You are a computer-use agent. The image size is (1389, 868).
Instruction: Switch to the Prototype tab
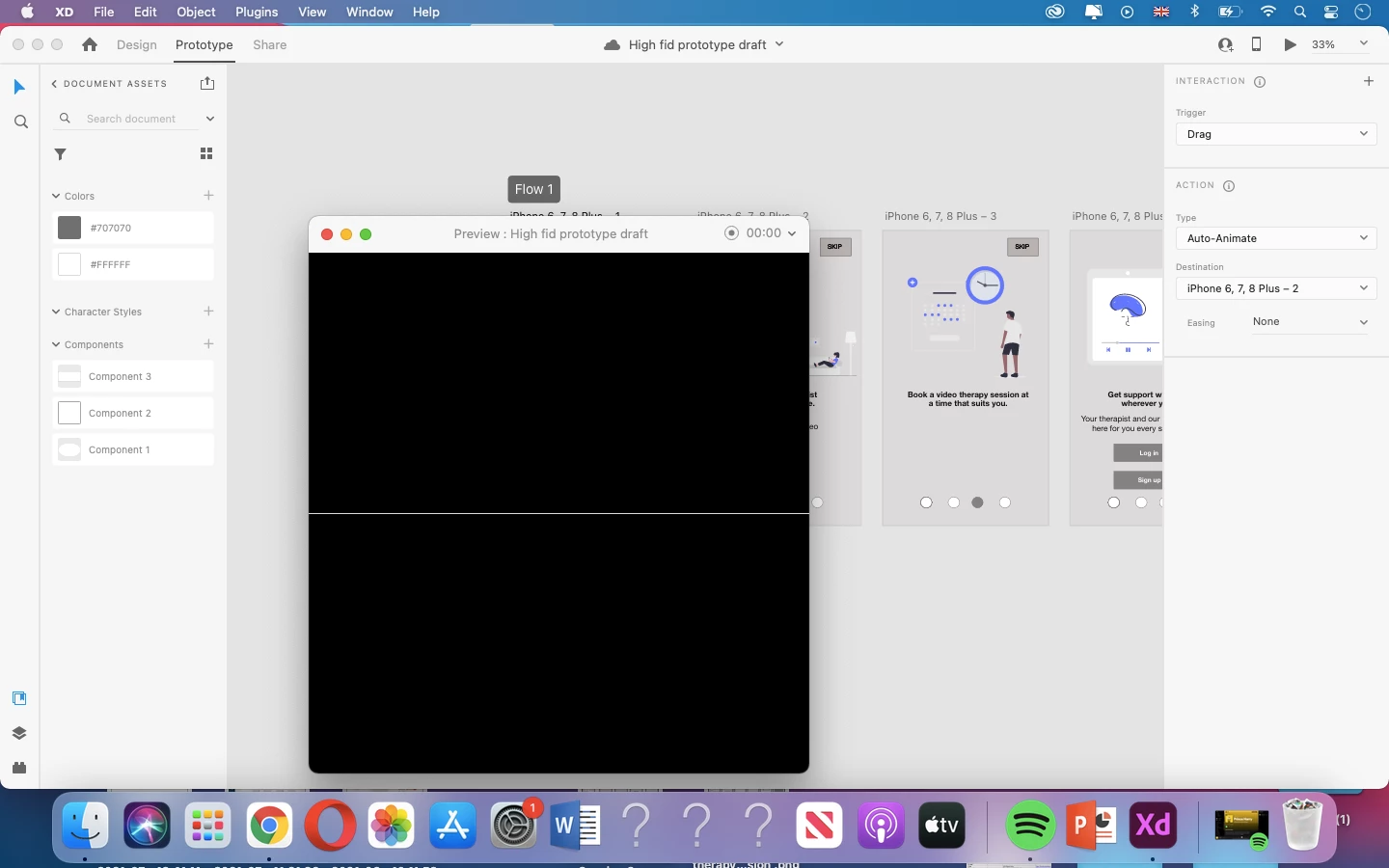(204, 45)
